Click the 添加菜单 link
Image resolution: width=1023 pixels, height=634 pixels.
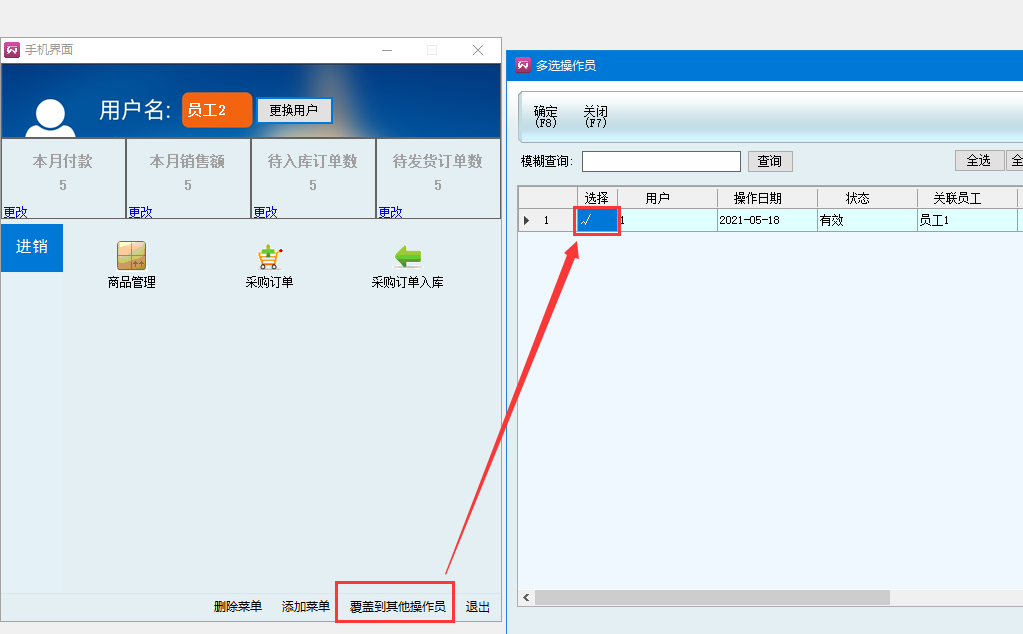(x=306, y=607)
